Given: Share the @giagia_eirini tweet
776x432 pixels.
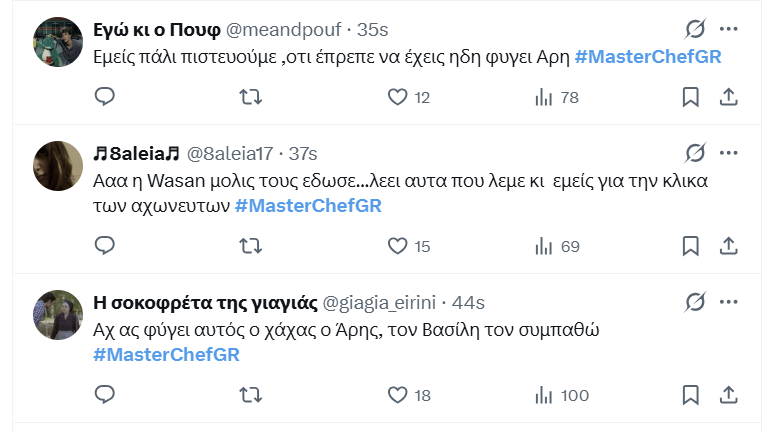Looking at the screenshot, I should click(x=729, y=395).
